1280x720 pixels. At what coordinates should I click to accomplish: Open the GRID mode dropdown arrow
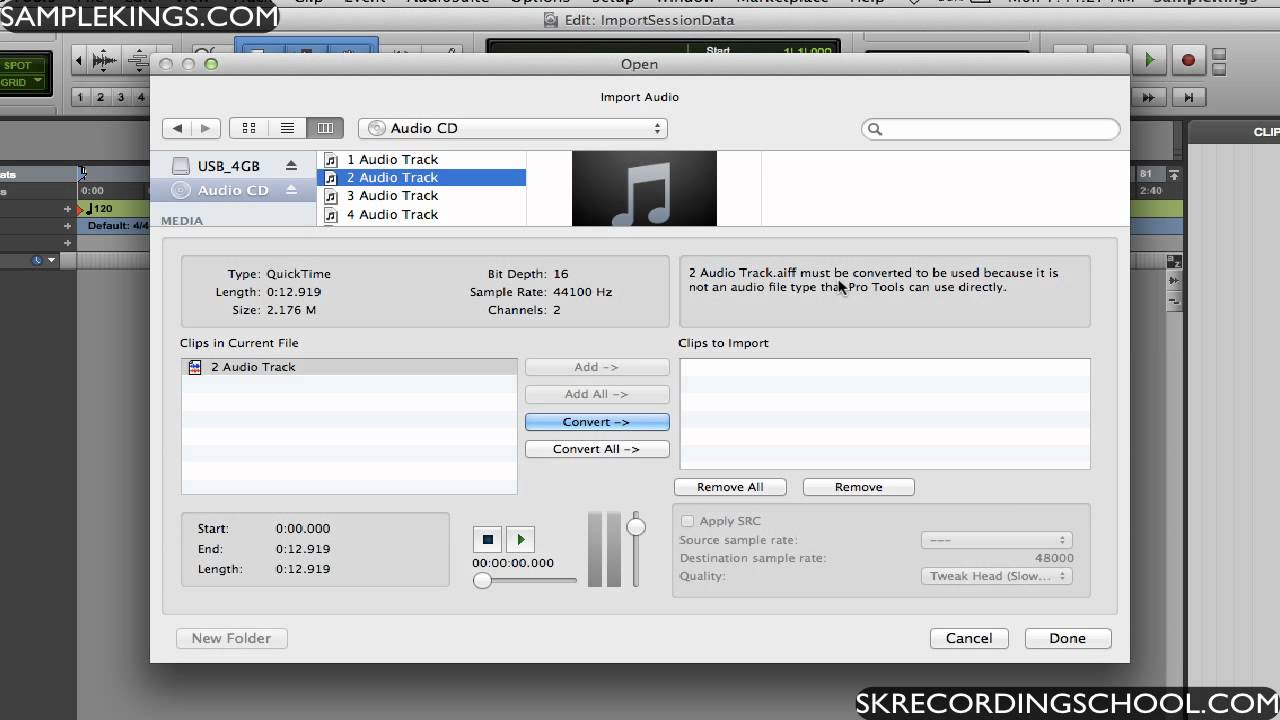click(38, 82)
